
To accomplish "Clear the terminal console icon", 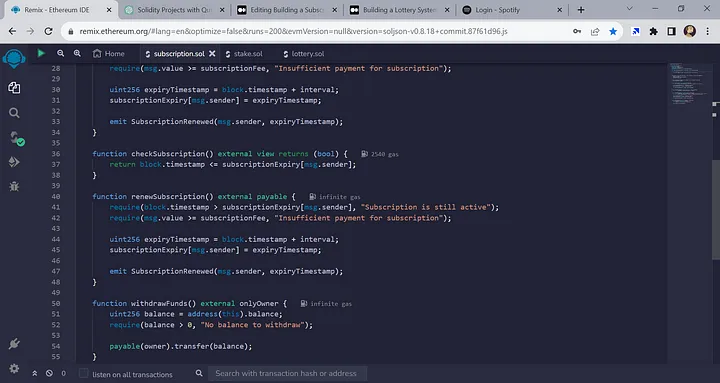I will pyautogui.click(x=49, y=373).
